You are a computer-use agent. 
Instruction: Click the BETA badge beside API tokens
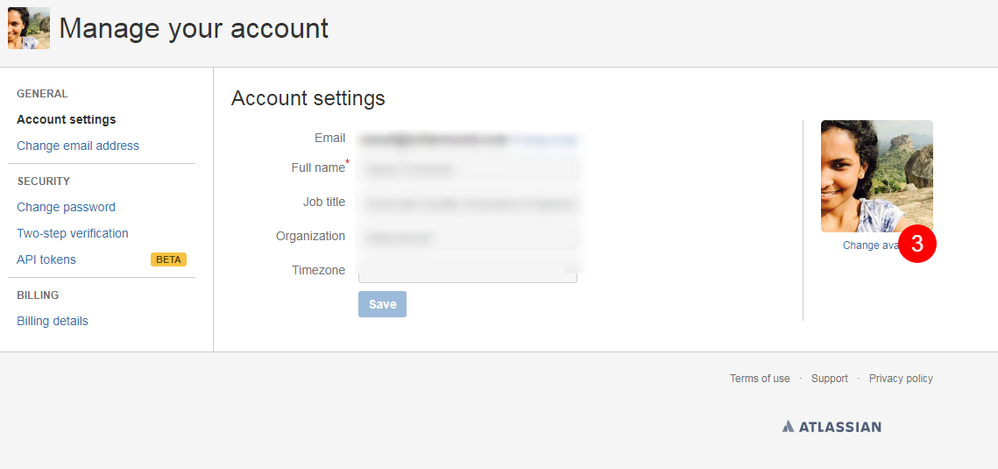169,260
